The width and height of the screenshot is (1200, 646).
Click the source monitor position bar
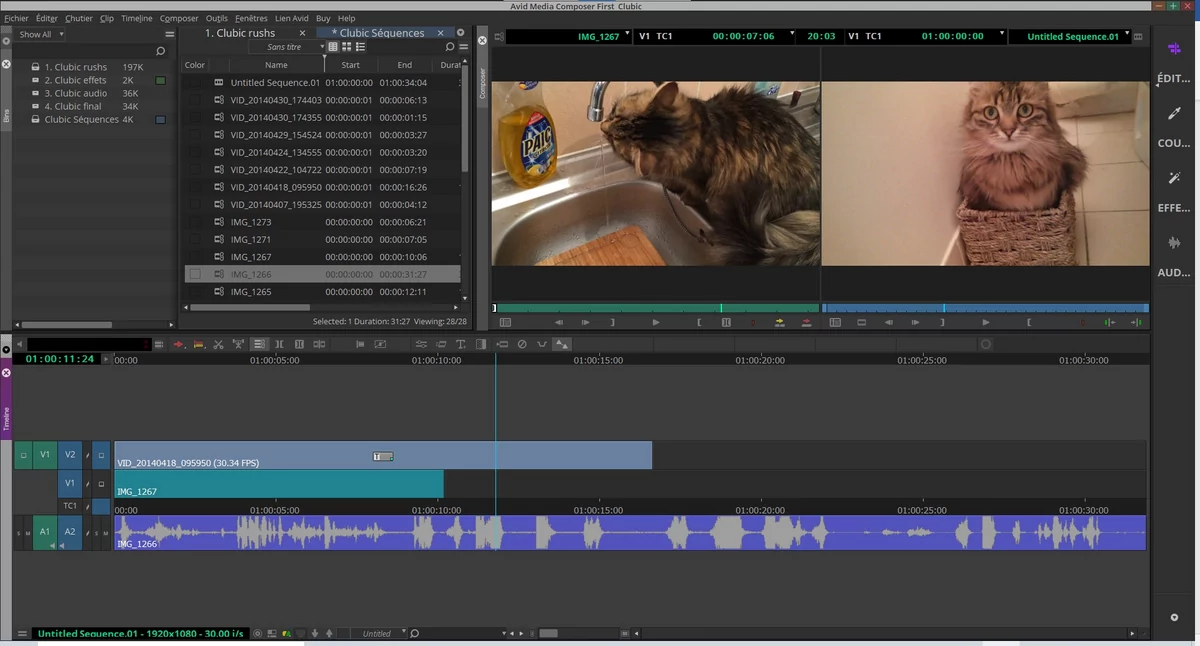[x=656, y=308]
